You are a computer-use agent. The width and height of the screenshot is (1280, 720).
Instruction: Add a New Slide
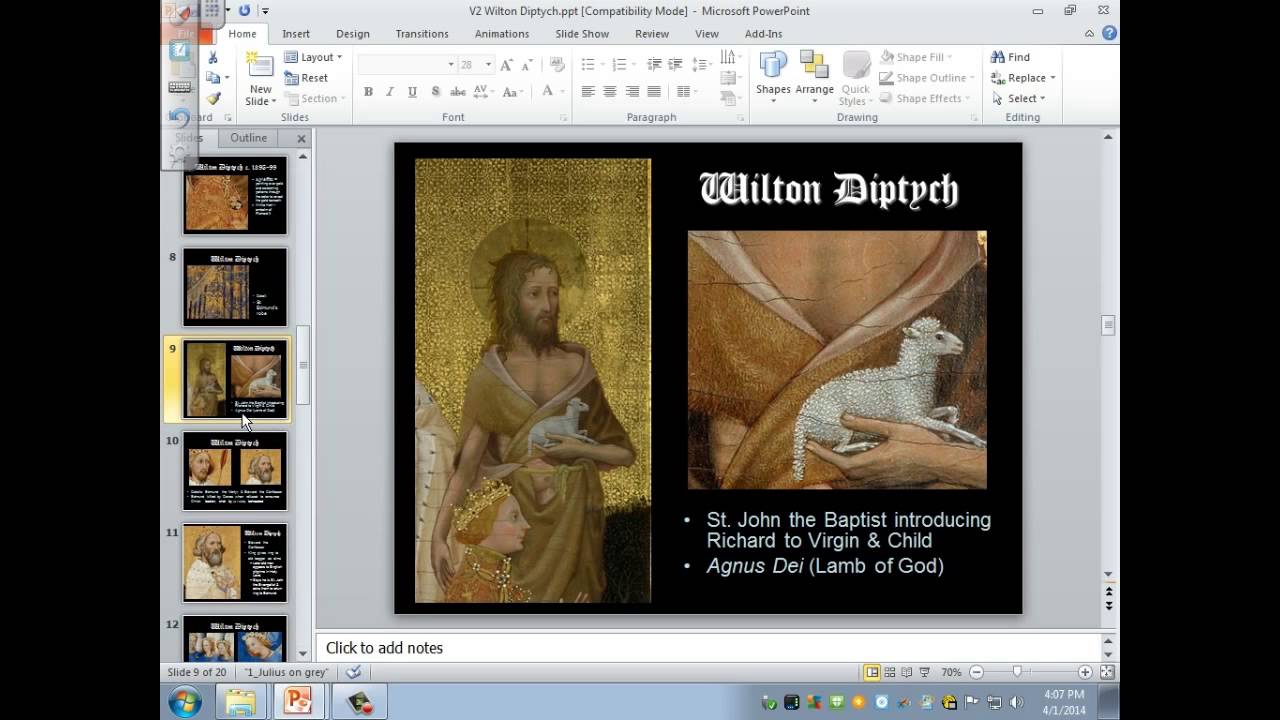click(x=260, y=79)
